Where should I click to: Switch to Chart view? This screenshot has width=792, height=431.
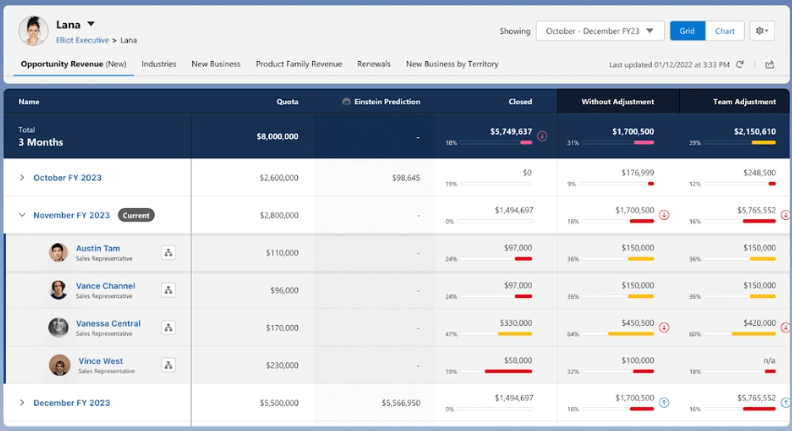(724, 31)
